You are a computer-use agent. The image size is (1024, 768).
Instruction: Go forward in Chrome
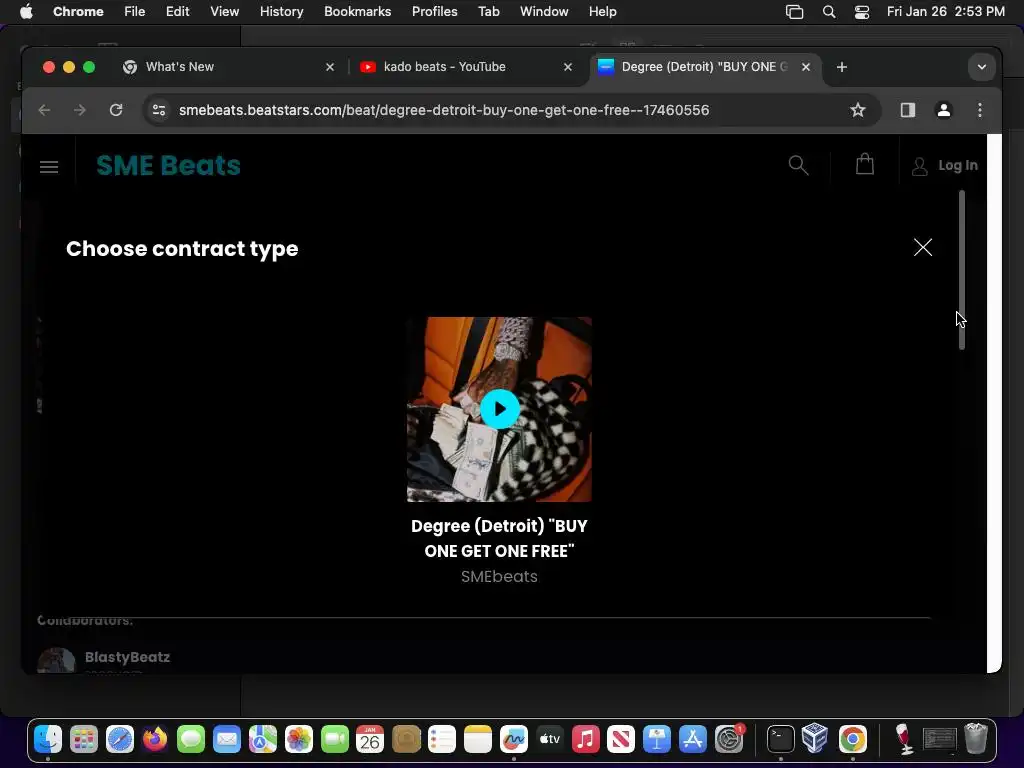pyautogui.click(x=80, y=110)
